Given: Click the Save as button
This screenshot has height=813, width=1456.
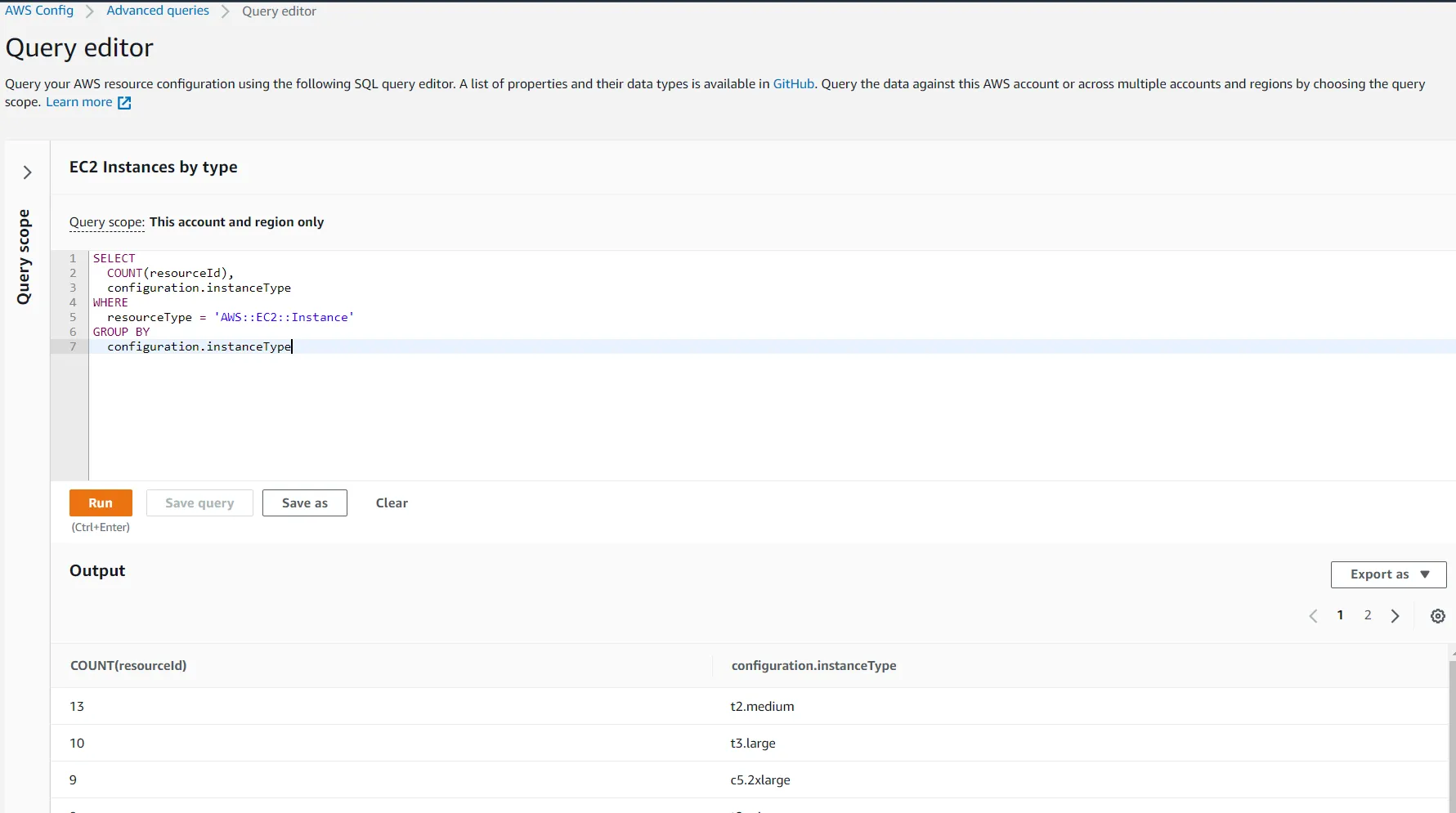Looking at the screenshot, I should [304, 503].
